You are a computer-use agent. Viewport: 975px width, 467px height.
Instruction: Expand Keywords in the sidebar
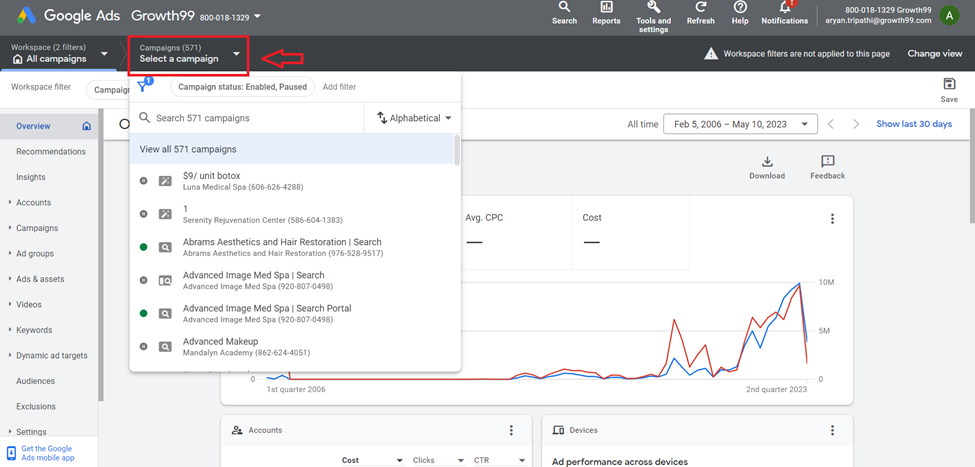click(10, 330)
